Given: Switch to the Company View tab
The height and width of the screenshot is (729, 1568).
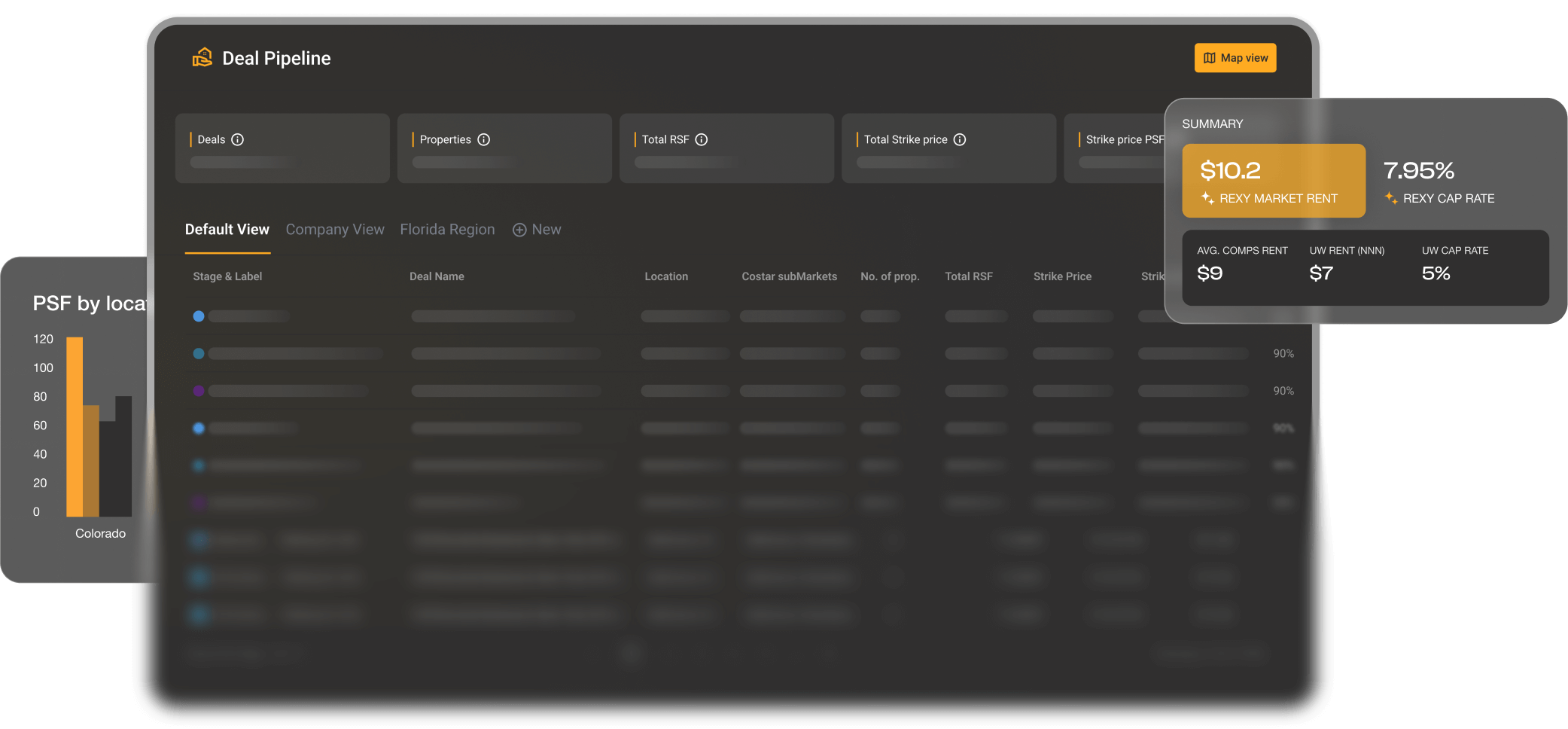Looking at the screenshot, I should click(x=335, y=229).
